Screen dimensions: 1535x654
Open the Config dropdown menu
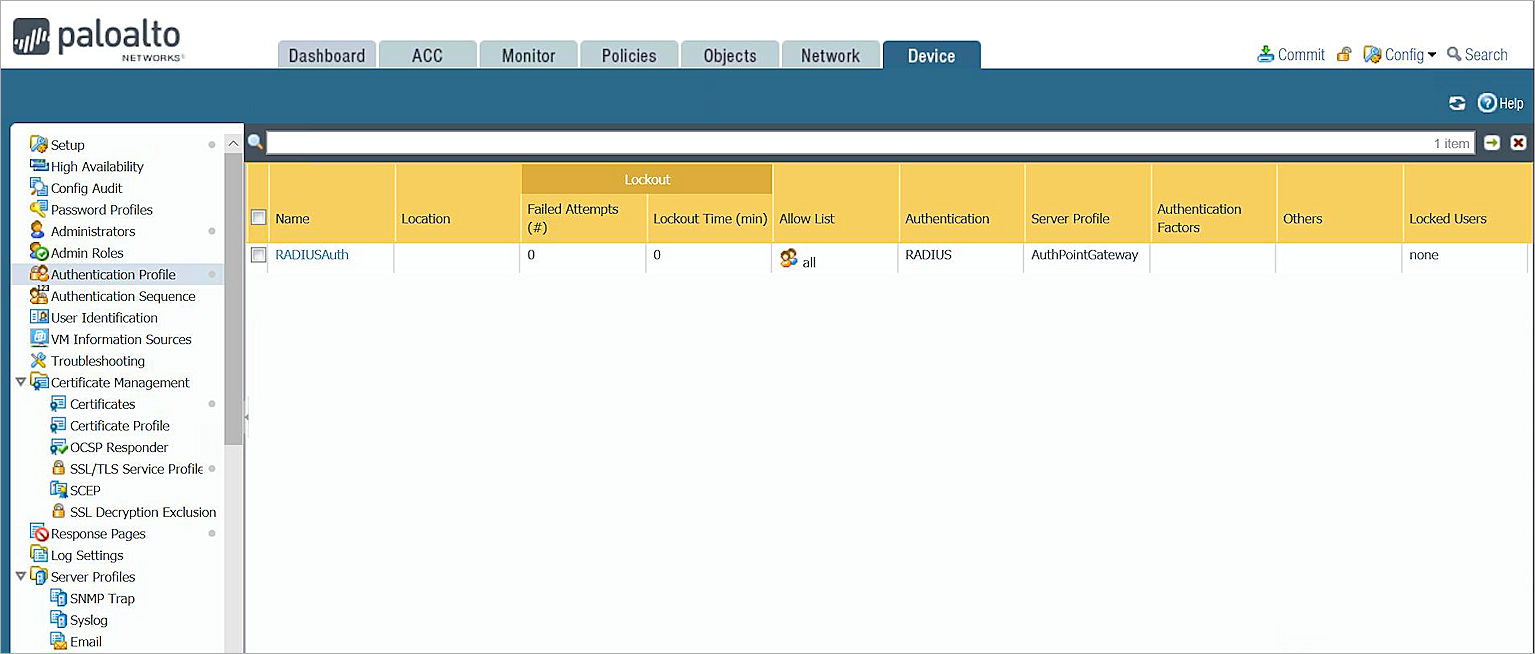tap(1399, 54)
